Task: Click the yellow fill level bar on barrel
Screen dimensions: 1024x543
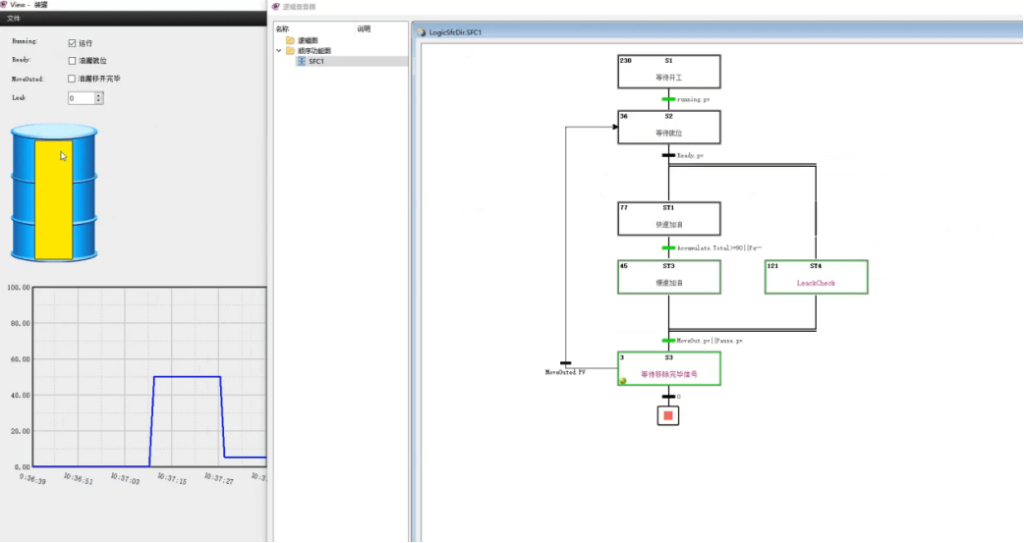Action: coord(53,200)
